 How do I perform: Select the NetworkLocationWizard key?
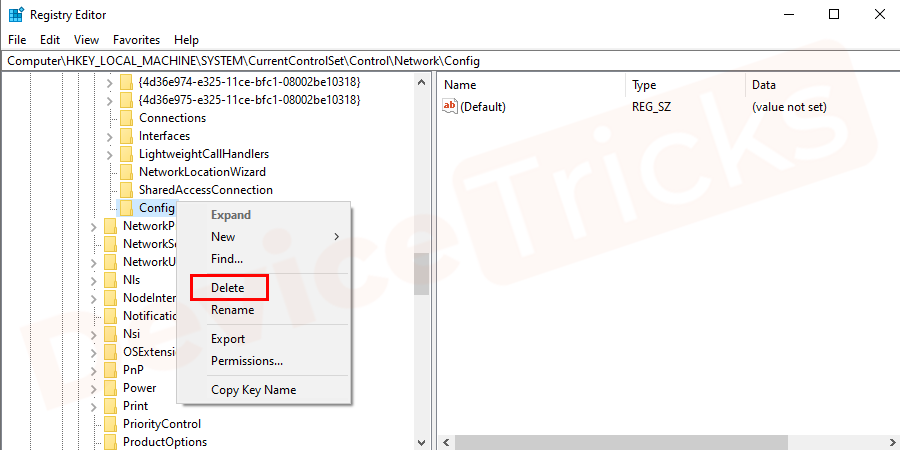pos(202,172)
